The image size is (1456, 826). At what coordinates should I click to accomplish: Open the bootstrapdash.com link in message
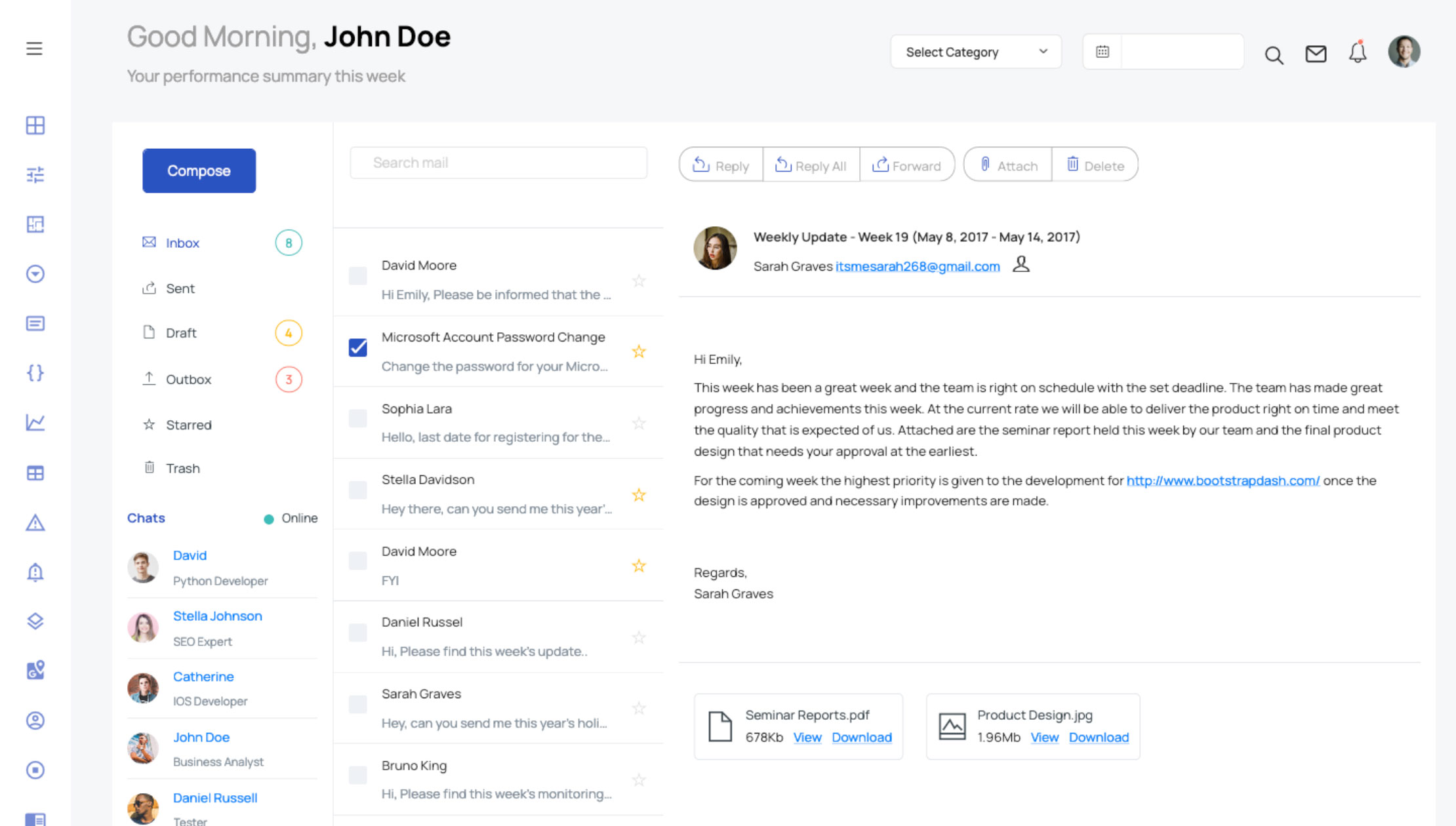point(1223,481)
